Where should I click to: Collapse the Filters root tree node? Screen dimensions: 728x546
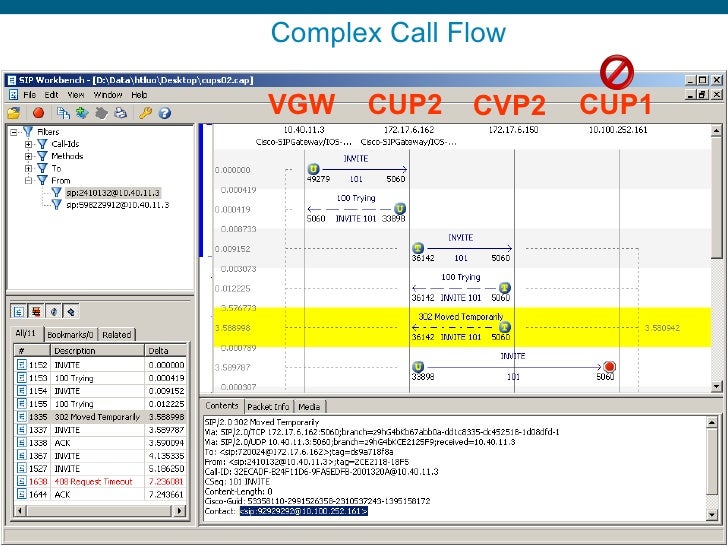[13, 132]
